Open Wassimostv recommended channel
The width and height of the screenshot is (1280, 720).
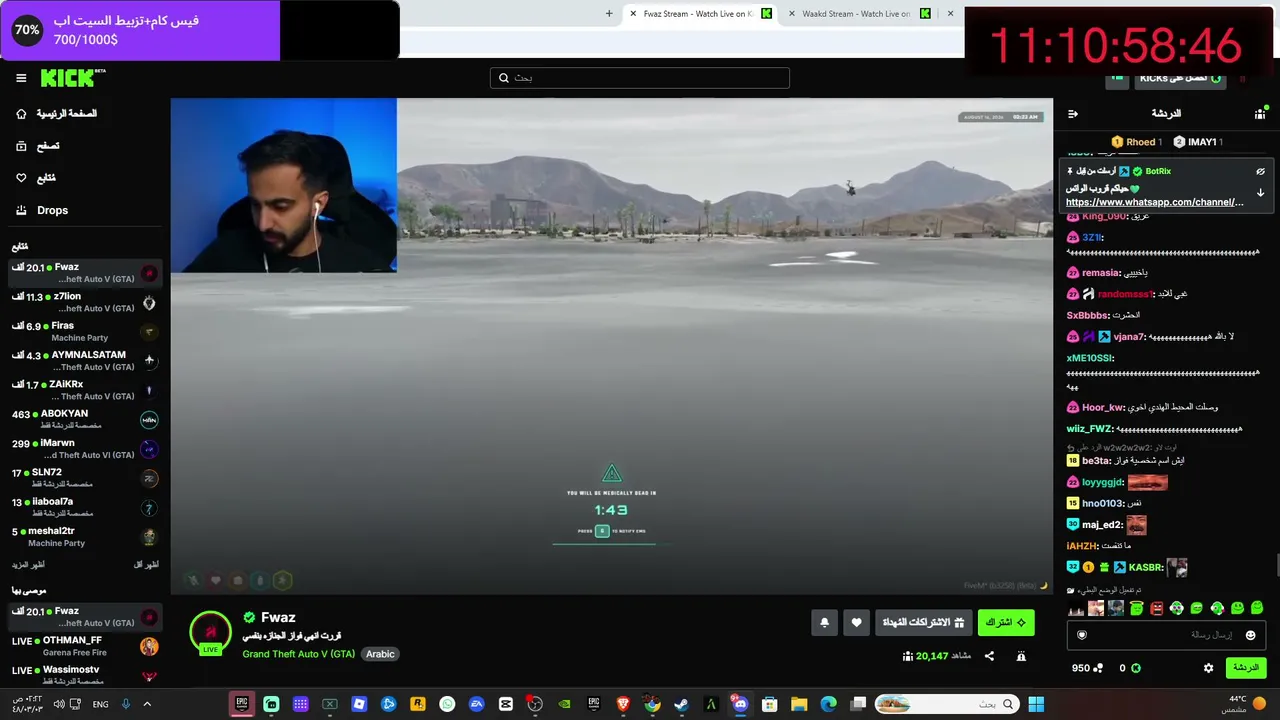85,675
